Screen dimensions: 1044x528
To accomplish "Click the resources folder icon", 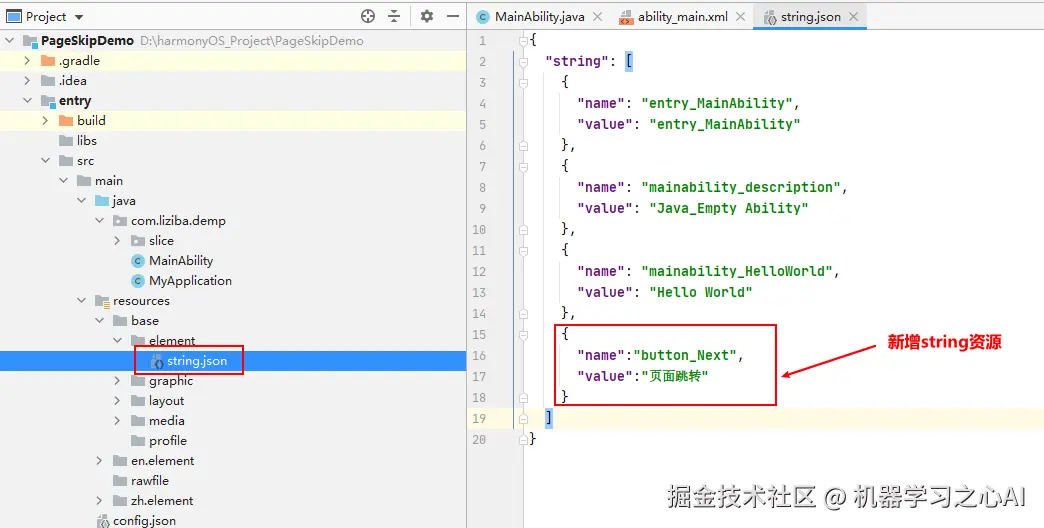I will click(x=102, y=301).
